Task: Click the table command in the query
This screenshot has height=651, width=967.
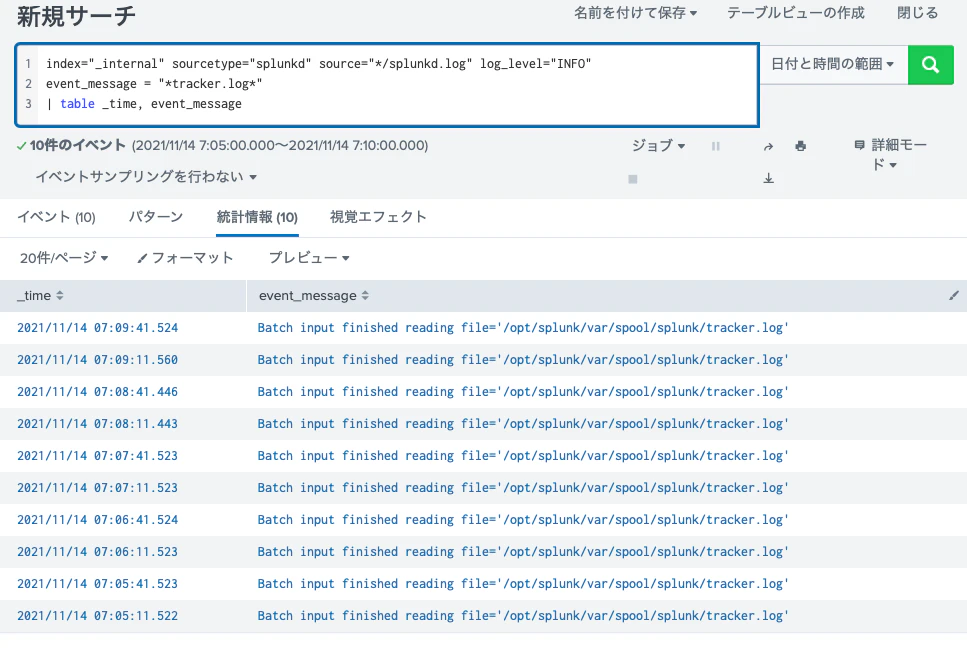Action: pyautogui.click(x=78, y=104)
